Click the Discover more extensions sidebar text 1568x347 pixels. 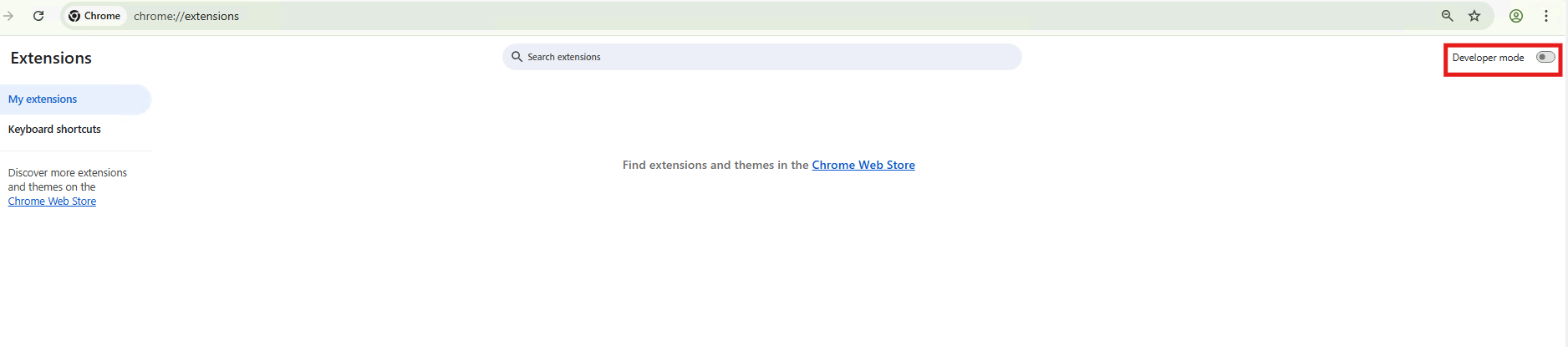tap(67, 173)
